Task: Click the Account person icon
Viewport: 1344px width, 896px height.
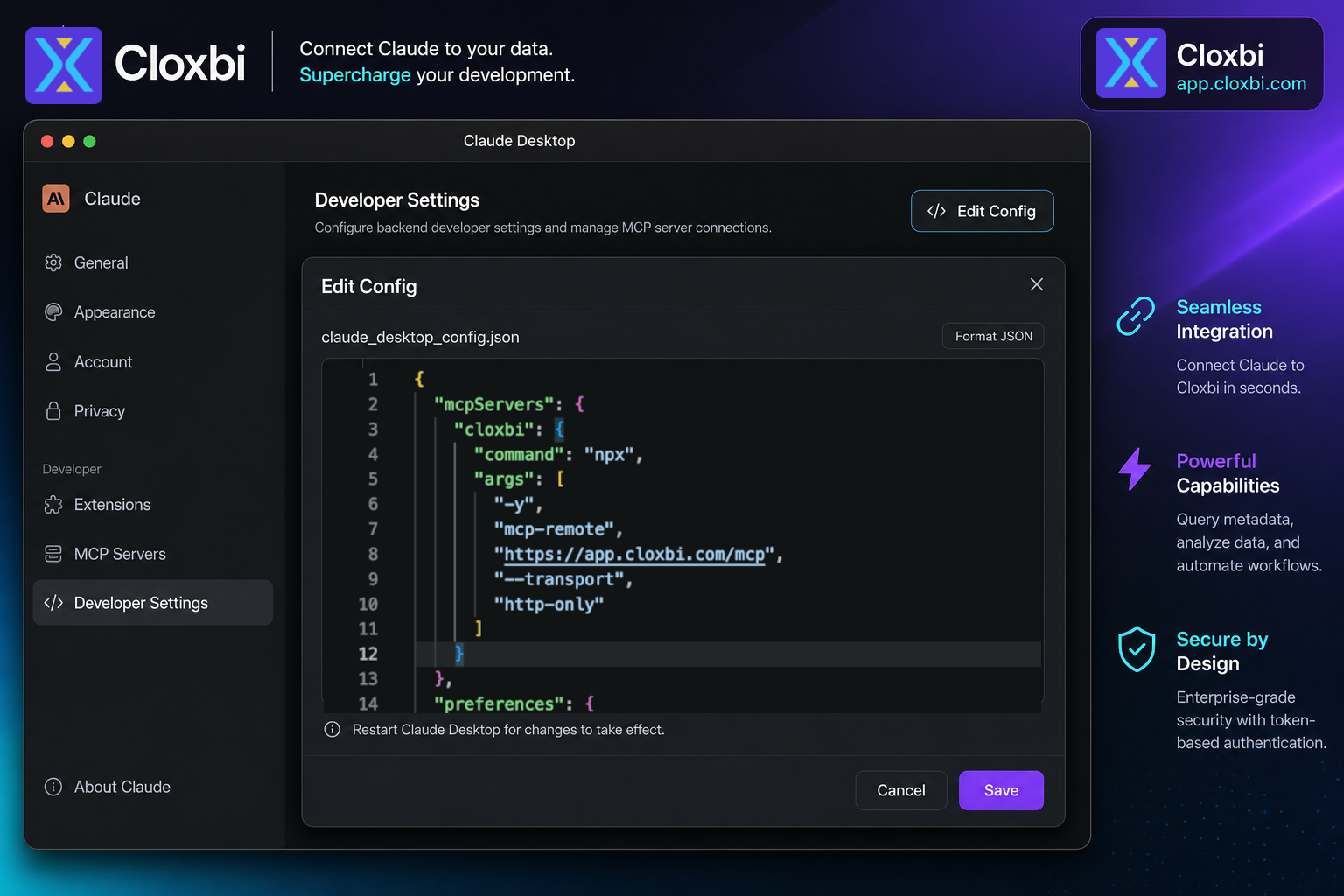Action: coord(53,362)
